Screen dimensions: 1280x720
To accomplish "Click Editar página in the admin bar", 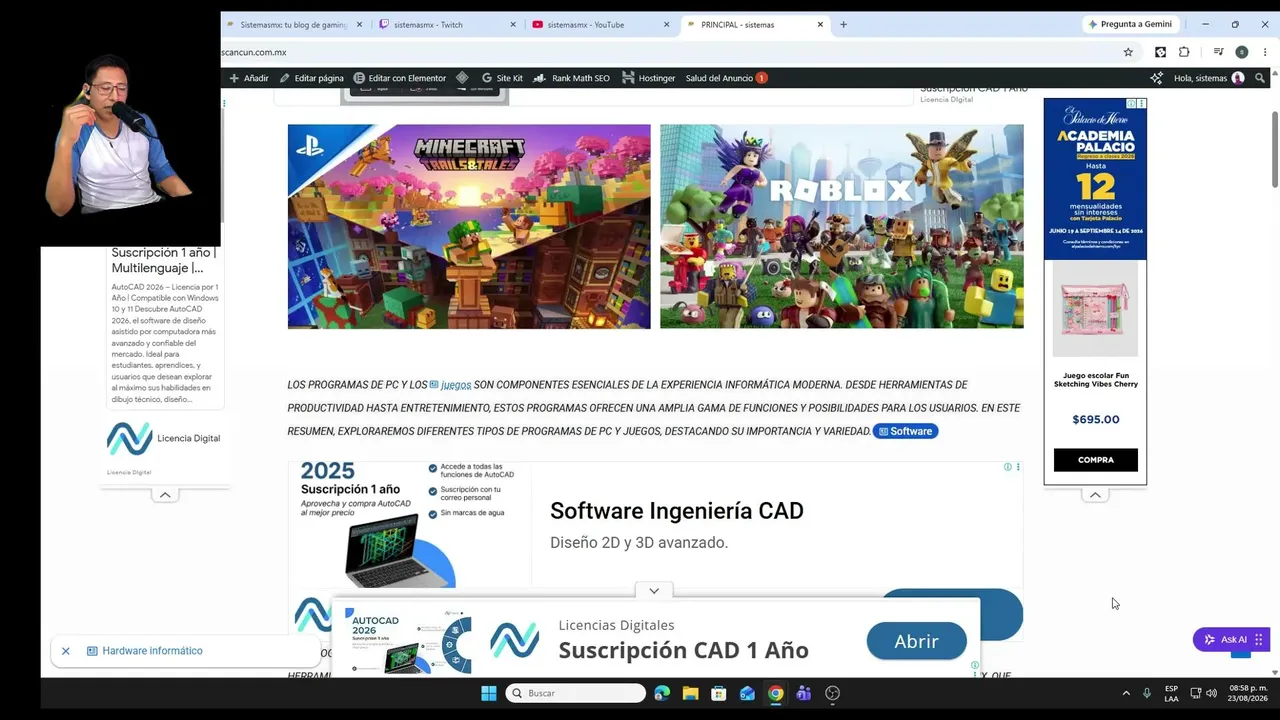I will pos(311,78).
